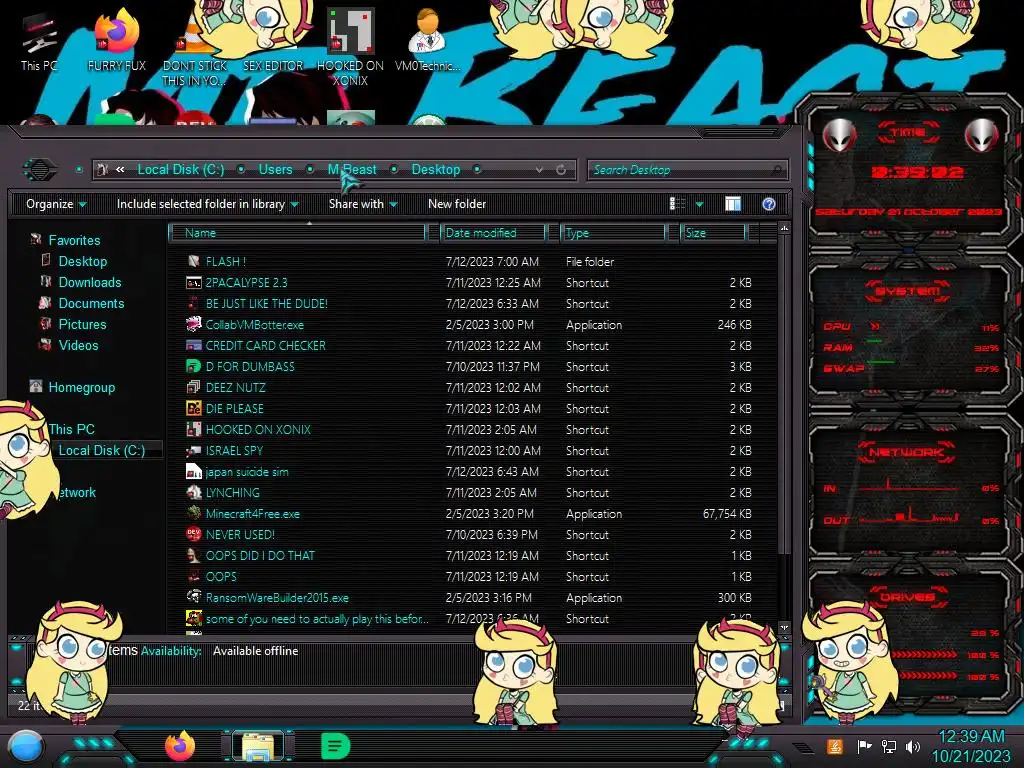Sort by the Type column header

(613, 232)
